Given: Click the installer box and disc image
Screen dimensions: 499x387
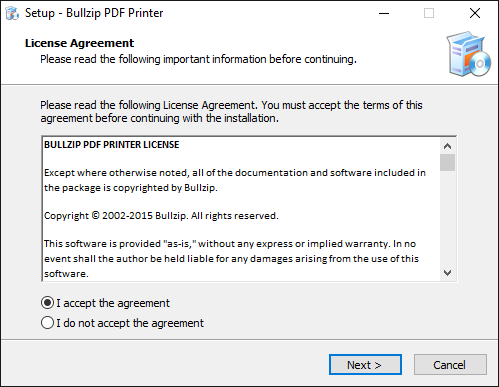Looking at the screenshot, I should pyautogui.click(x=469, y=54).
